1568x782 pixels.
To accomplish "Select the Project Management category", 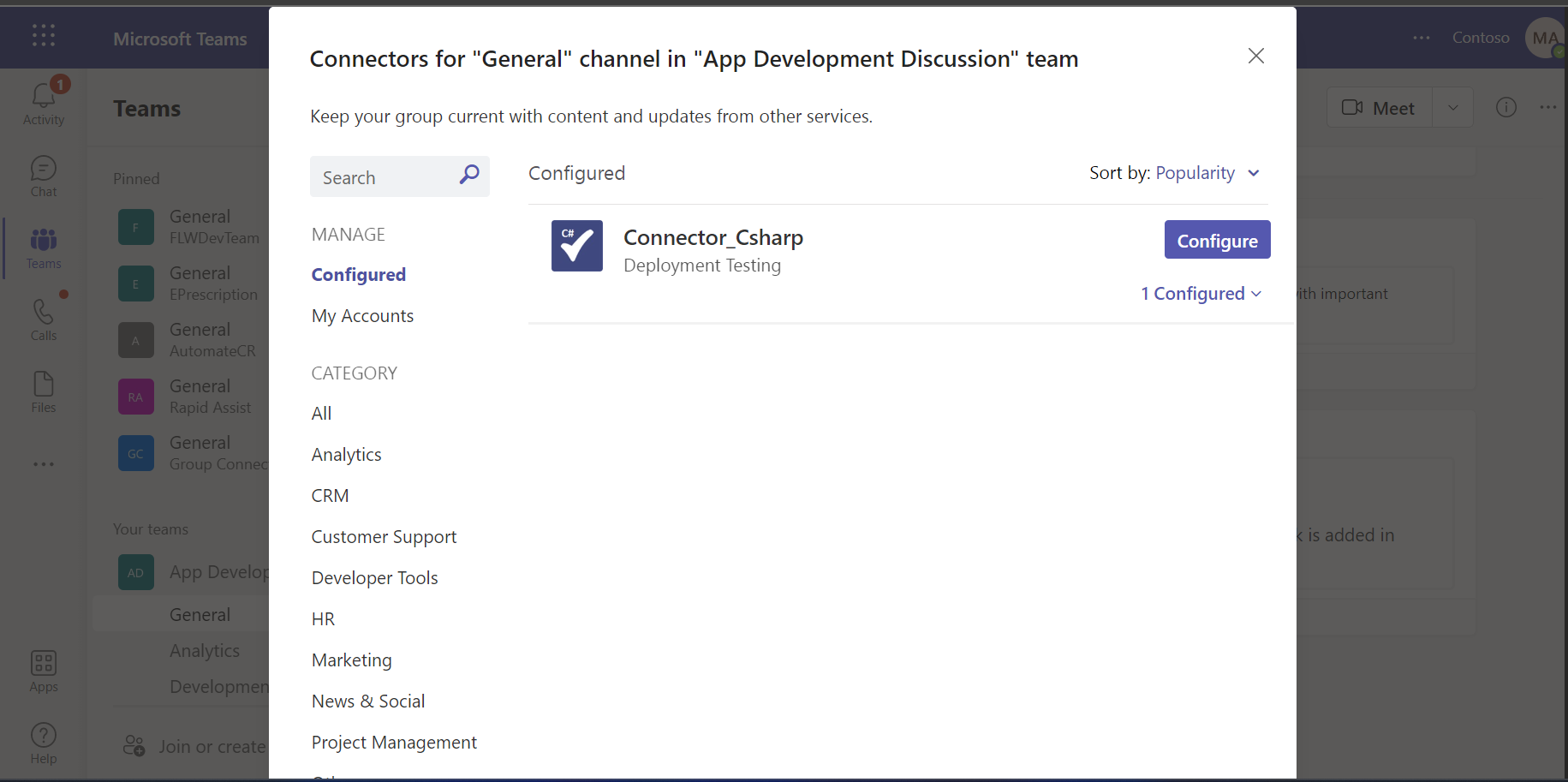I will (394, 743).
